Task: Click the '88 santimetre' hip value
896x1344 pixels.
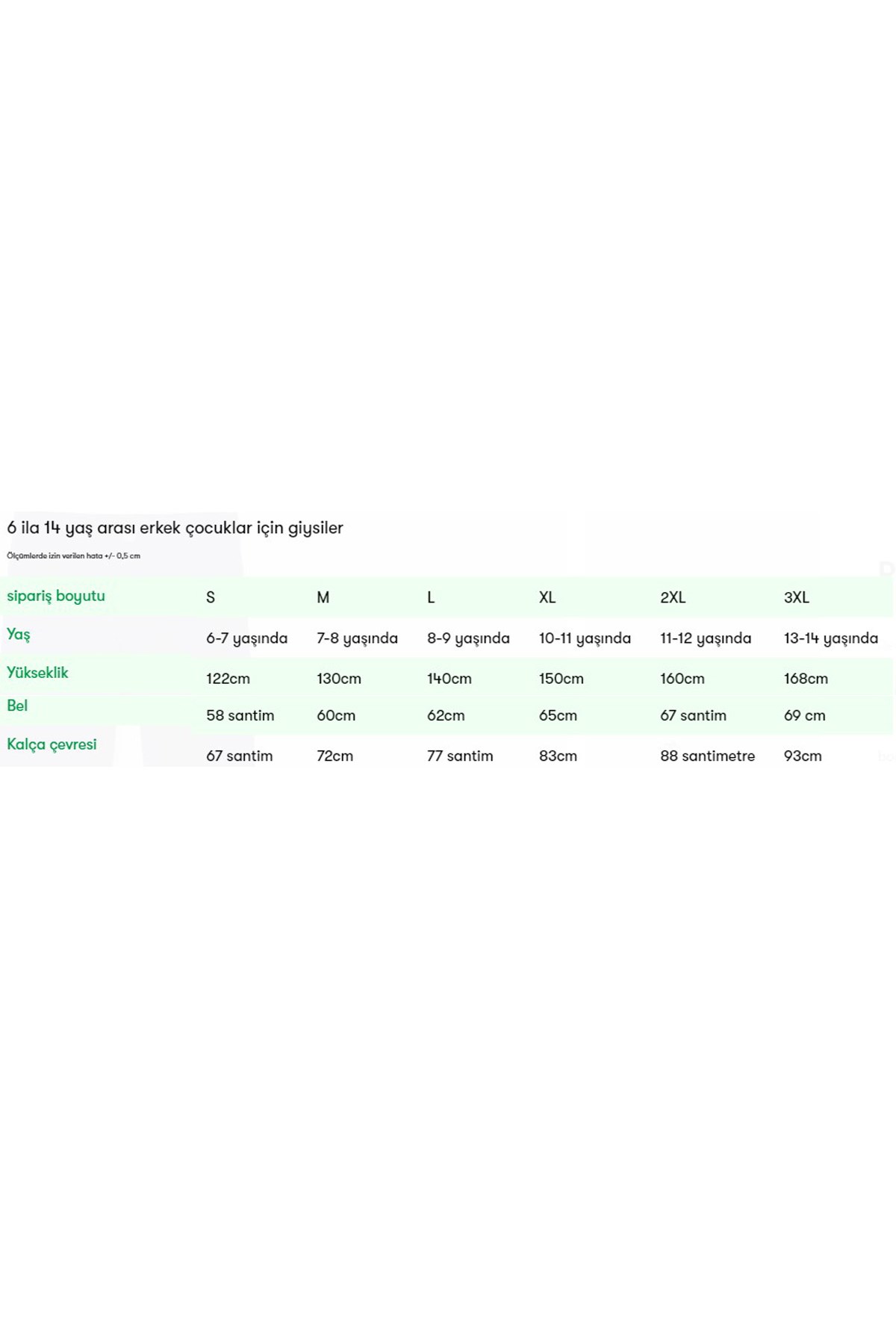Action: tap(708, 756)
